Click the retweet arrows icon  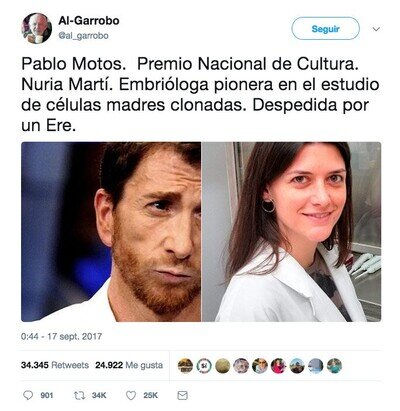click(79, 395)
